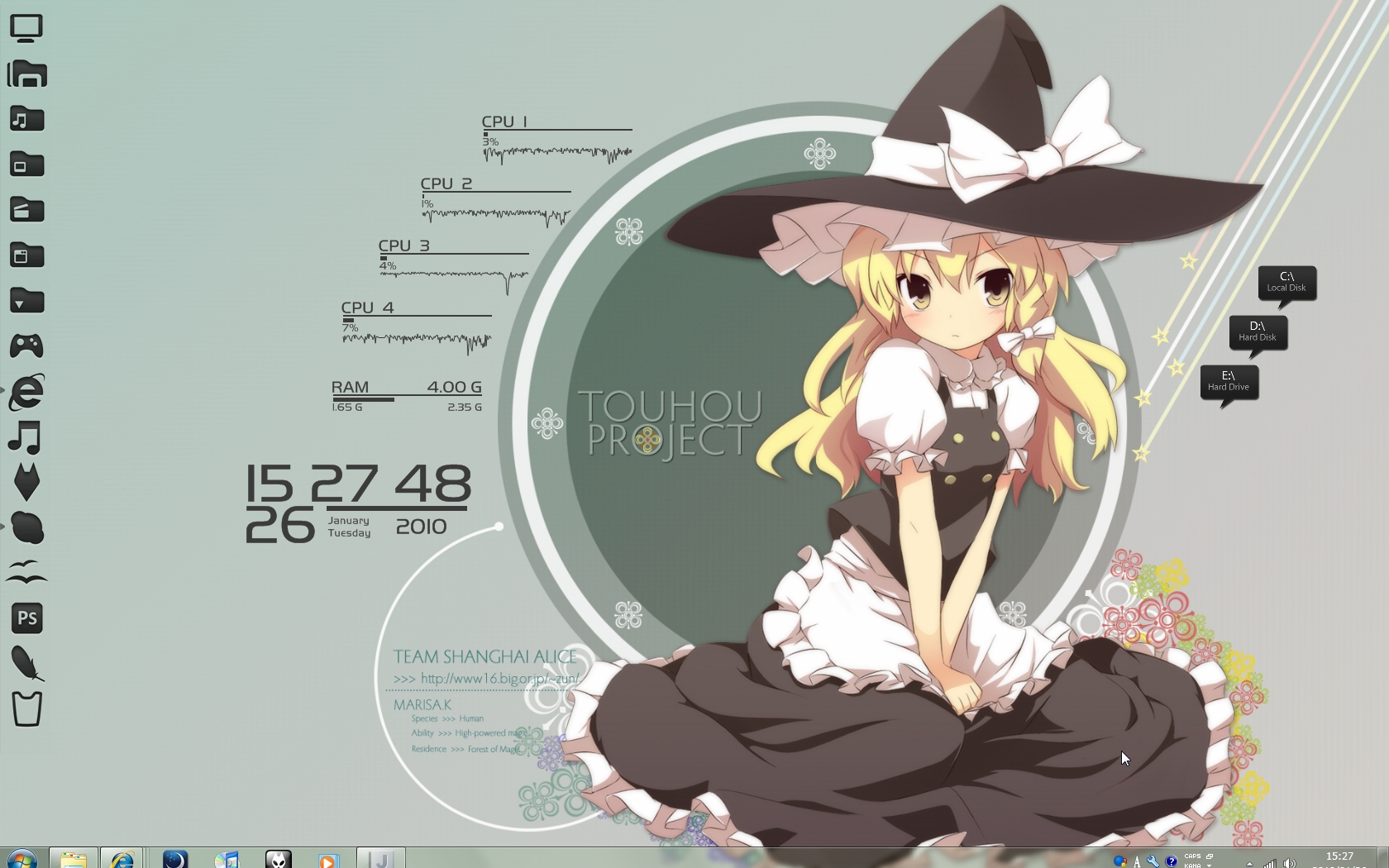
Task: Launch the OpenOffice birds dock icon
Action: pos(26,572)
